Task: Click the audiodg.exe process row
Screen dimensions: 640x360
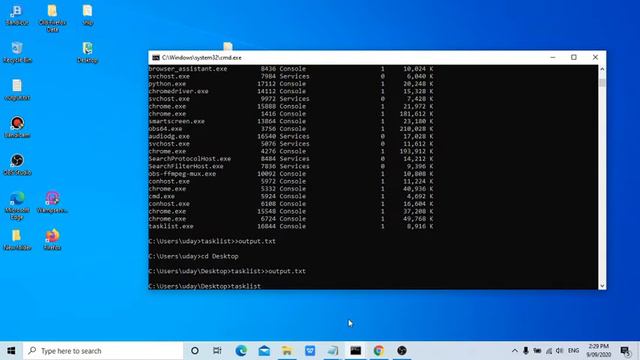Action: pyautogui.click(x=291, y=136)
